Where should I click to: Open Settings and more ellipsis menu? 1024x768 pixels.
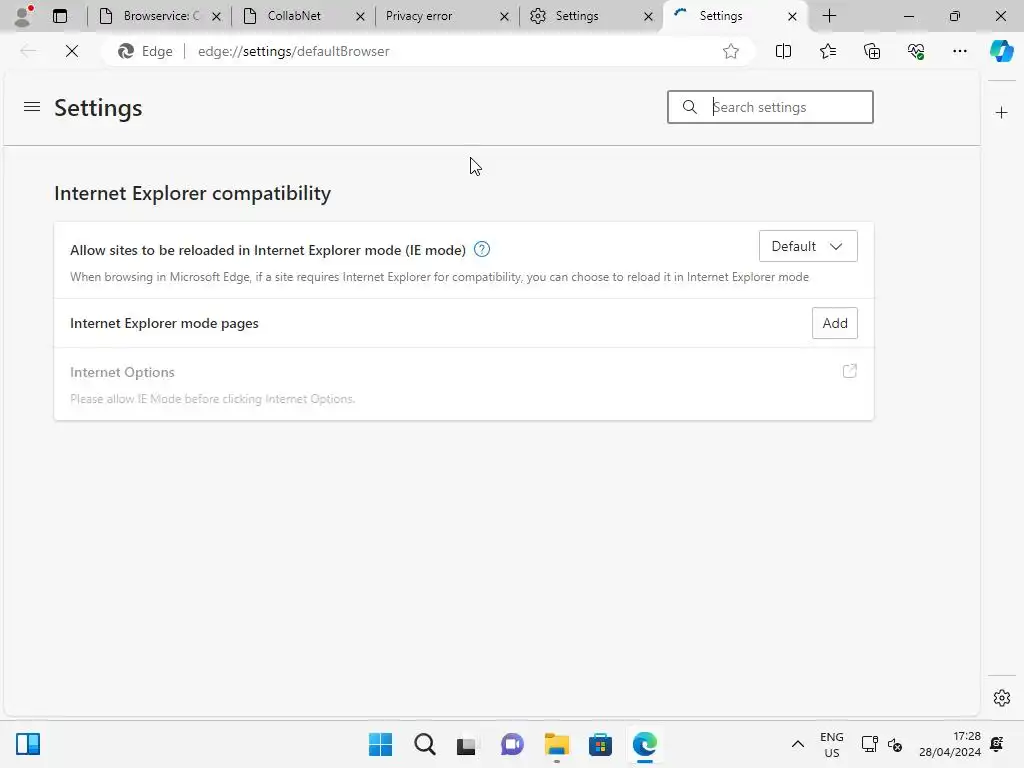point(959,51)
